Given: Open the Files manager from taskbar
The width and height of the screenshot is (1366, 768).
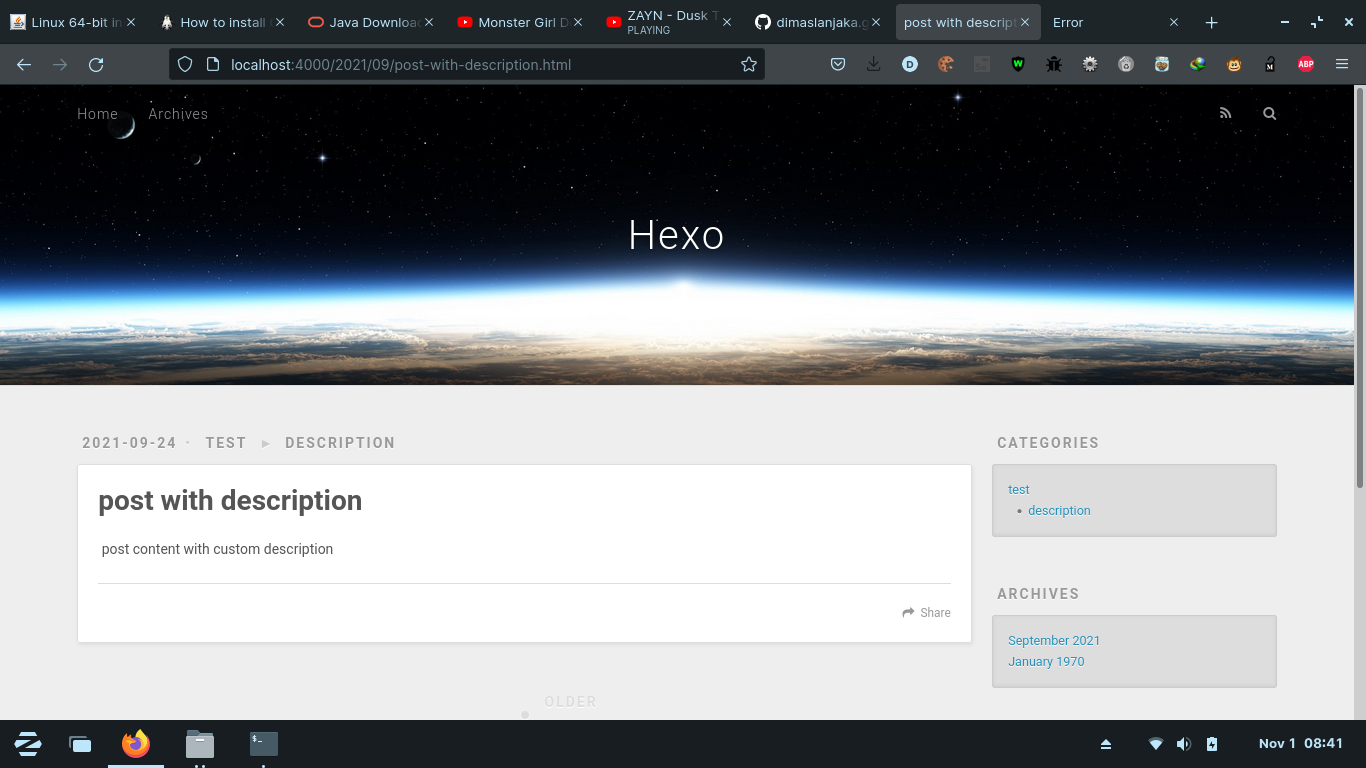Looking at the screenshot, I should [200, 744].
